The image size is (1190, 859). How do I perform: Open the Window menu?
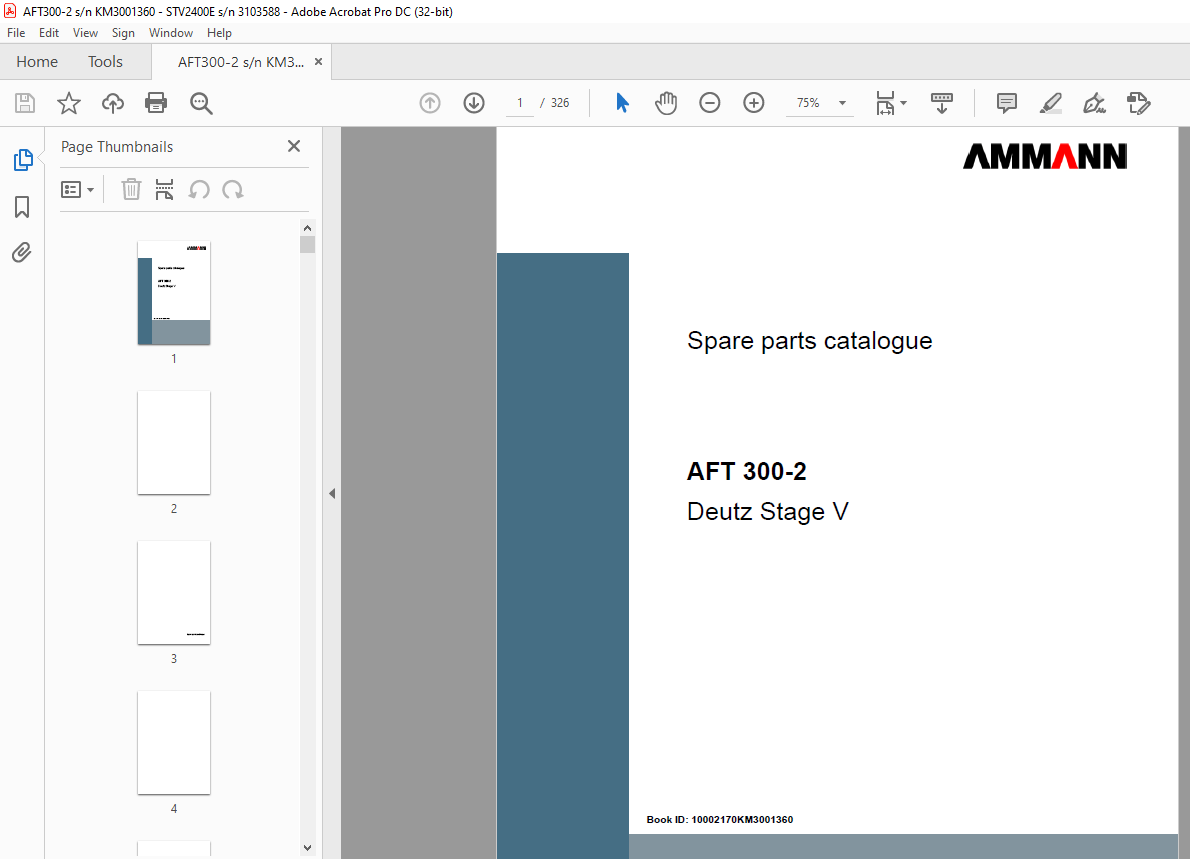point(171,33)
